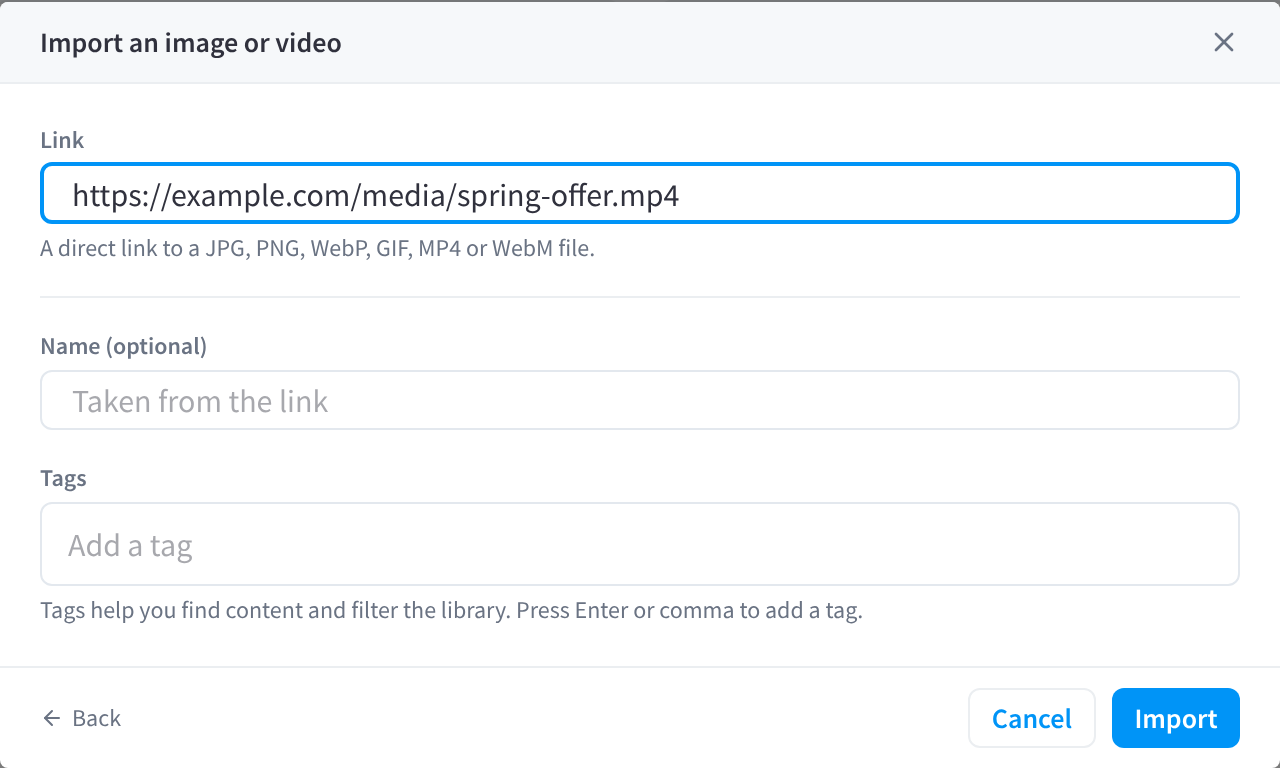Click the Add a tag field

point(640,545)
